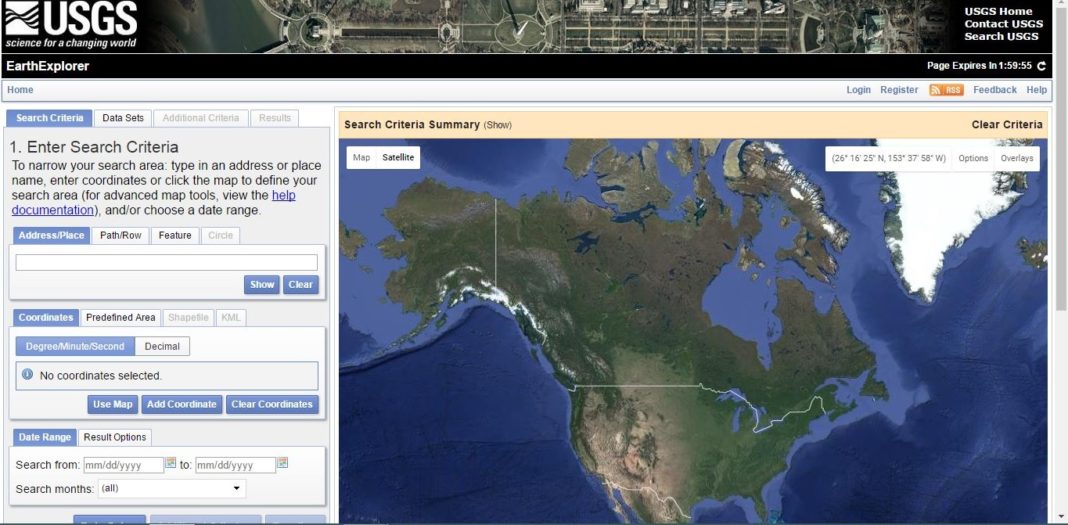
Task: Switch map to Satellite view
Action: 398,158
